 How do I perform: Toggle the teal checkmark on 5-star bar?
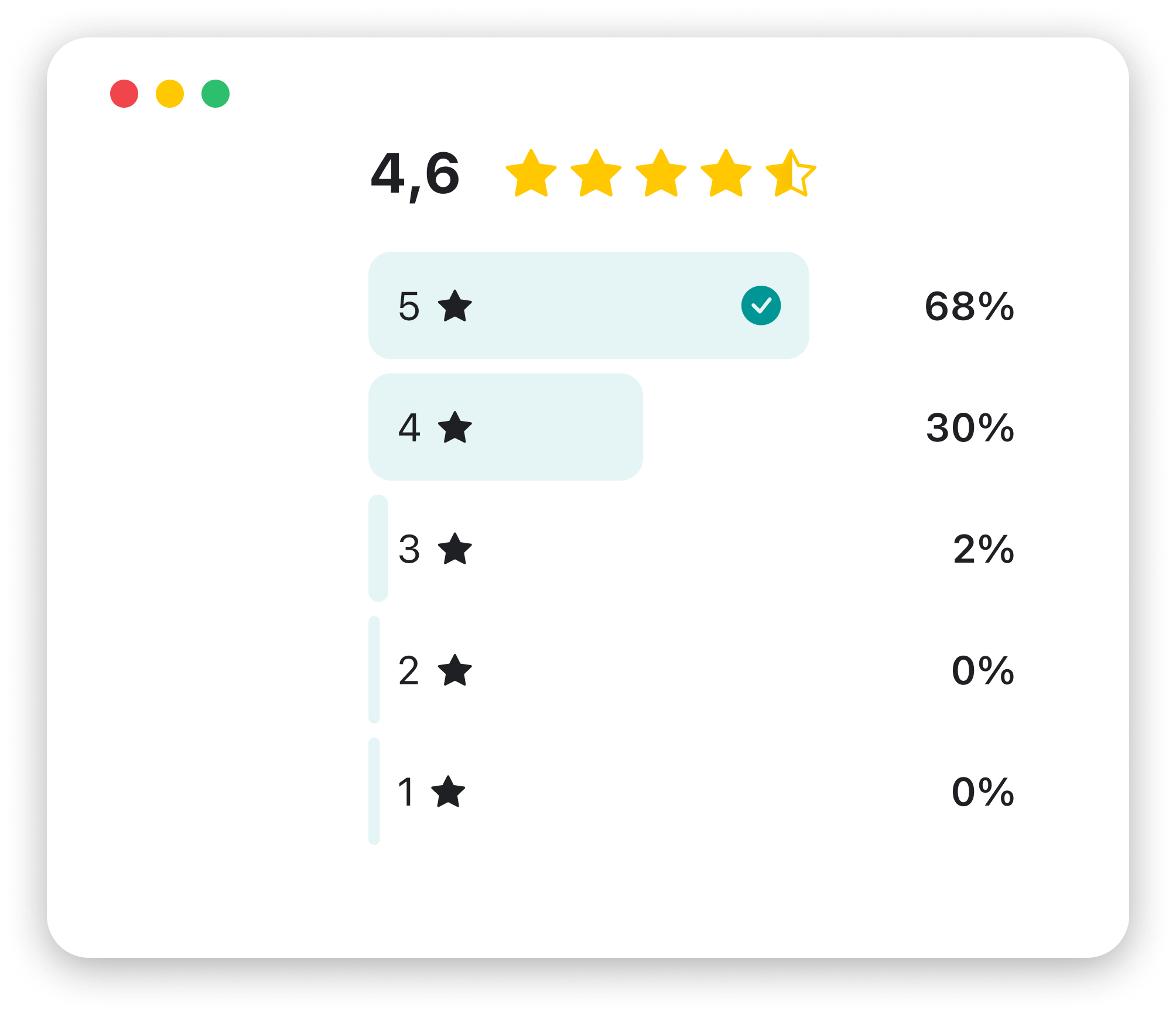tap(761, 306)
